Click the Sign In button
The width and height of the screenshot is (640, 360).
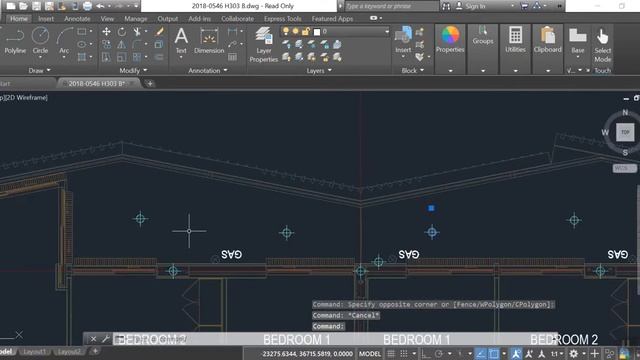click(471, 6)
